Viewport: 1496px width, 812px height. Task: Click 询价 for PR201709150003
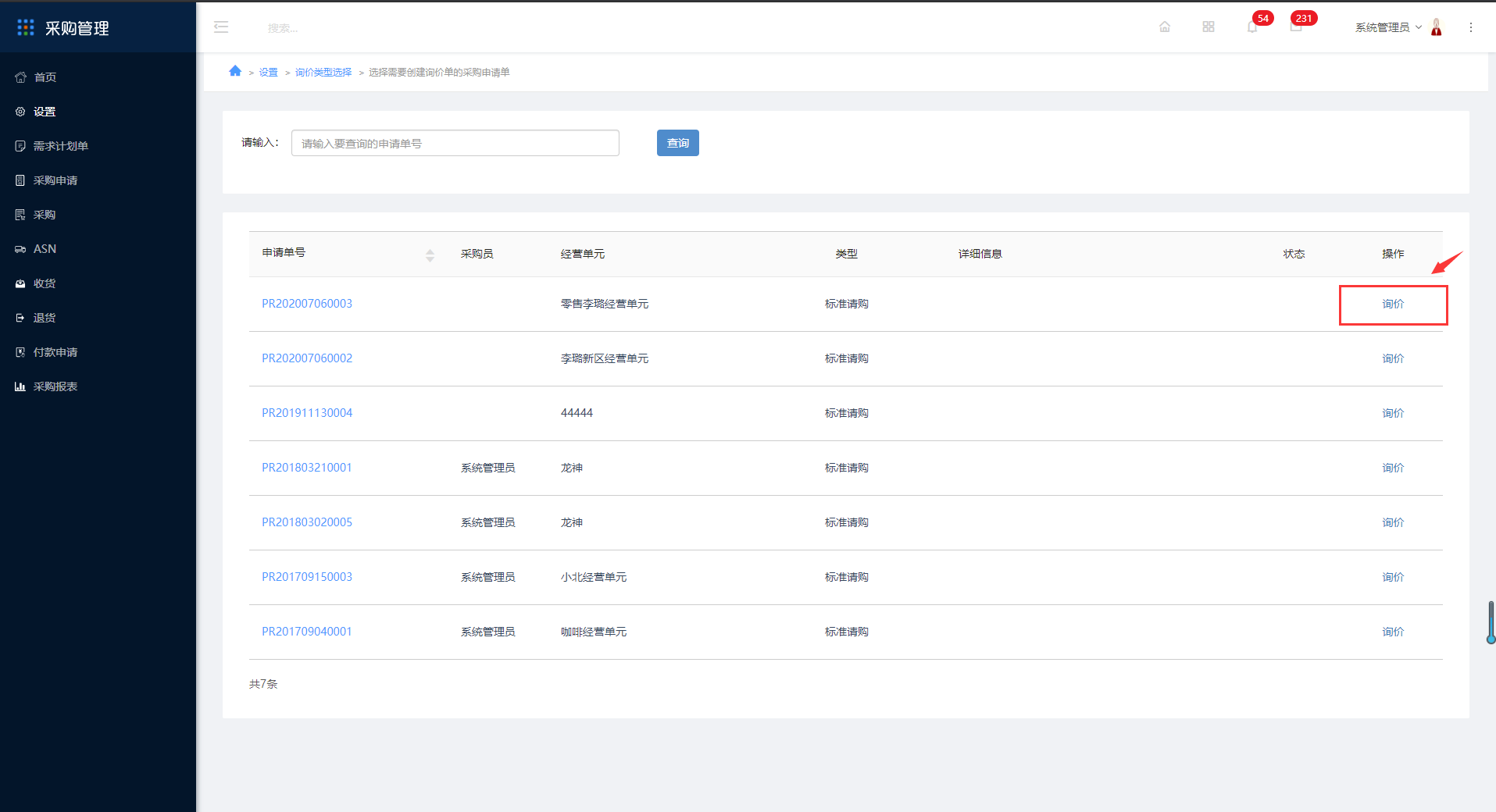tap(1393, 577)
